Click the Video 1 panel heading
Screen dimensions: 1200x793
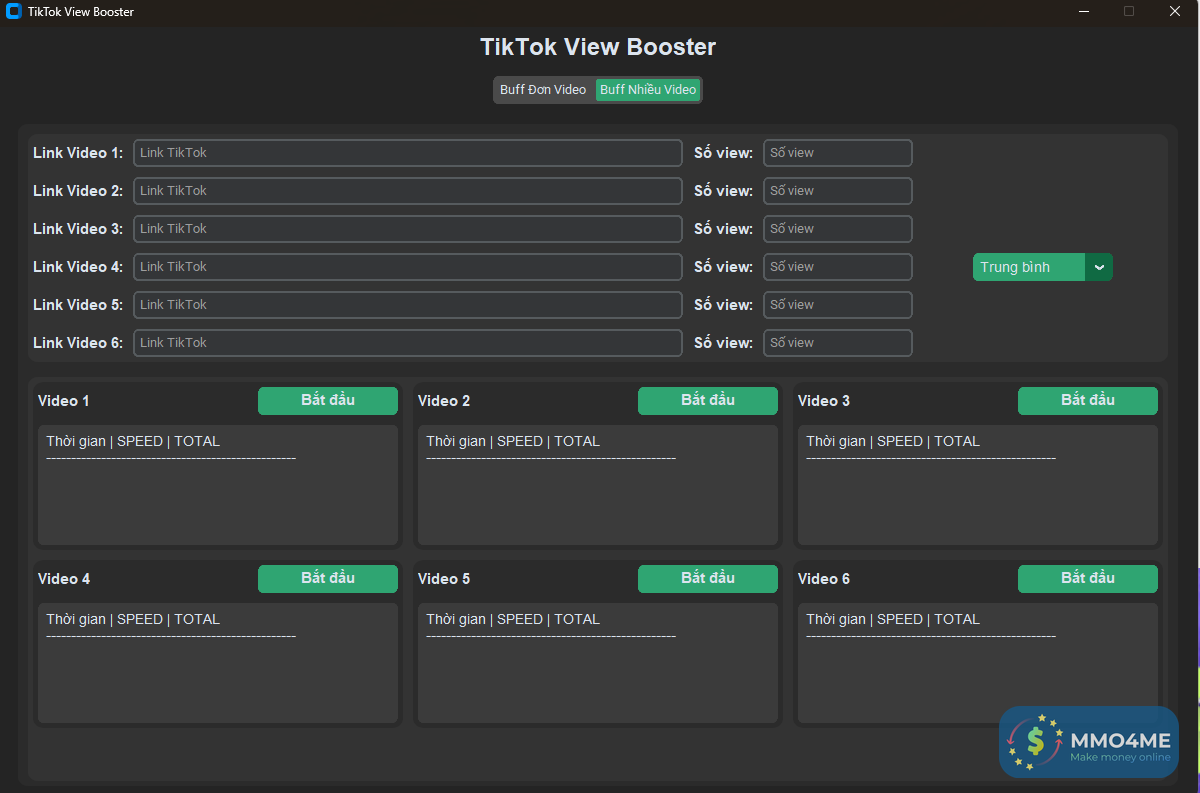pyautogui.click(x=64, y=401)
